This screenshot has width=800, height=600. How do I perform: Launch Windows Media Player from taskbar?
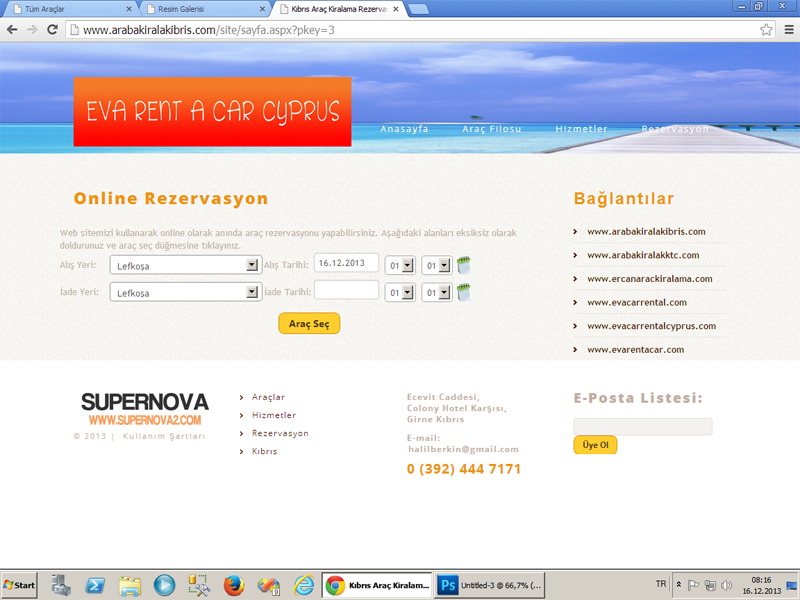(x=164, y=585)
